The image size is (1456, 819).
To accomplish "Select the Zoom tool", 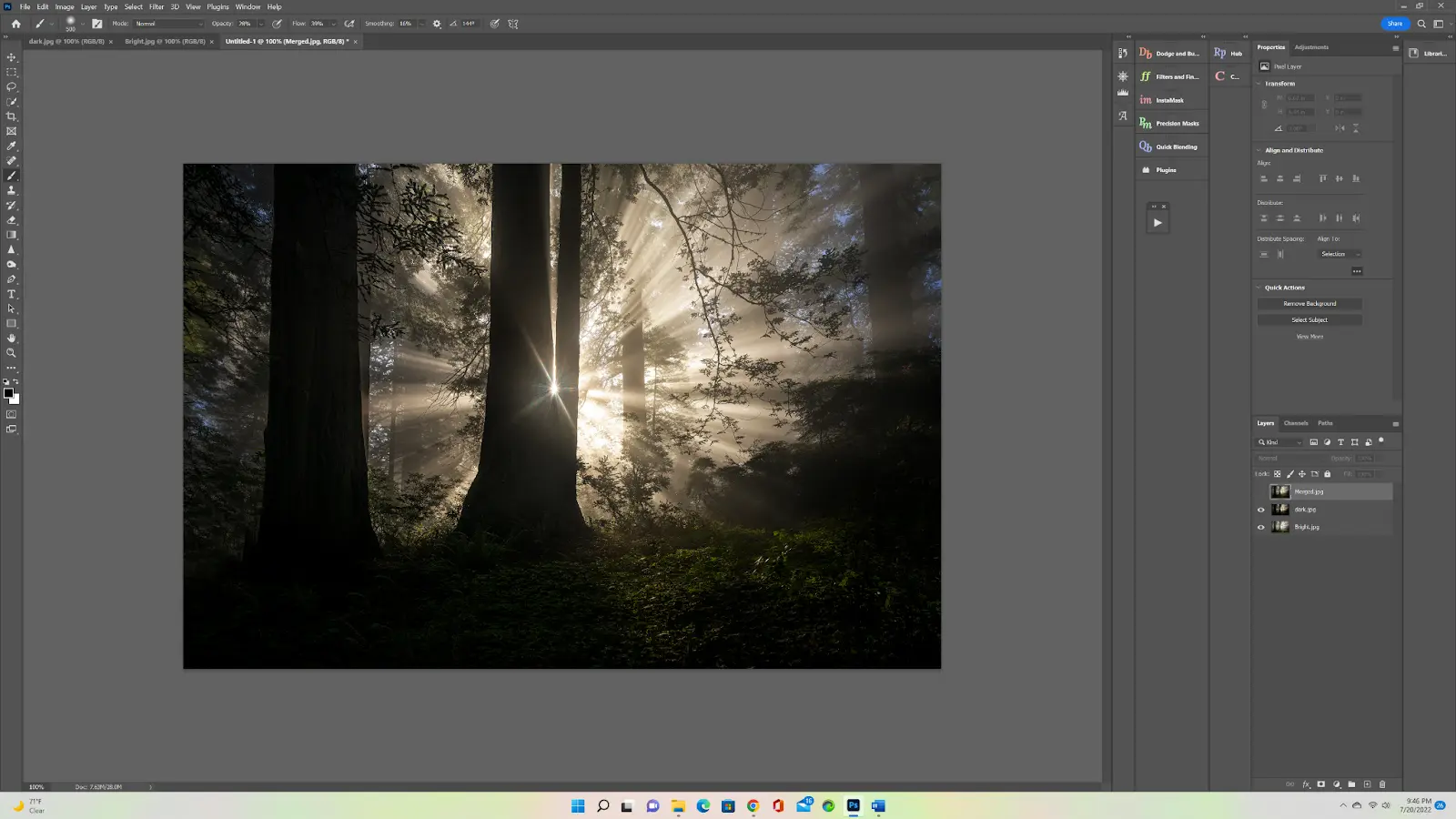I will pos(11,353).
